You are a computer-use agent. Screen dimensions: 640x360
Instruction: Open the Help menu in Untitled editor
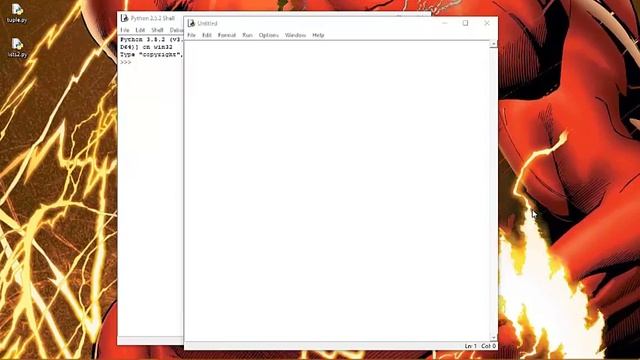pos(318,35)
